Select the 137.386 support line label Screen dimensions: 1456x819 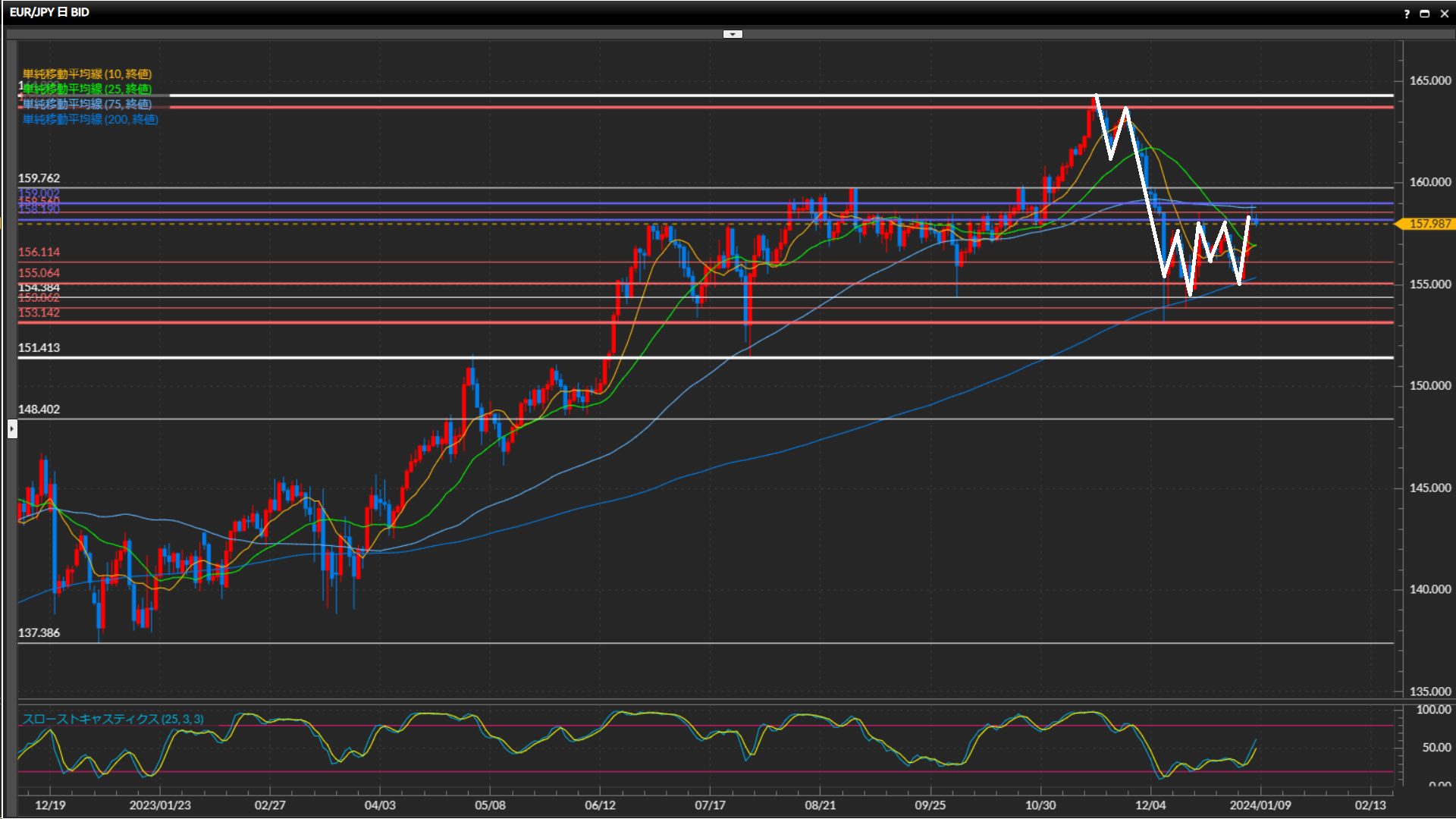pos(39,632)
